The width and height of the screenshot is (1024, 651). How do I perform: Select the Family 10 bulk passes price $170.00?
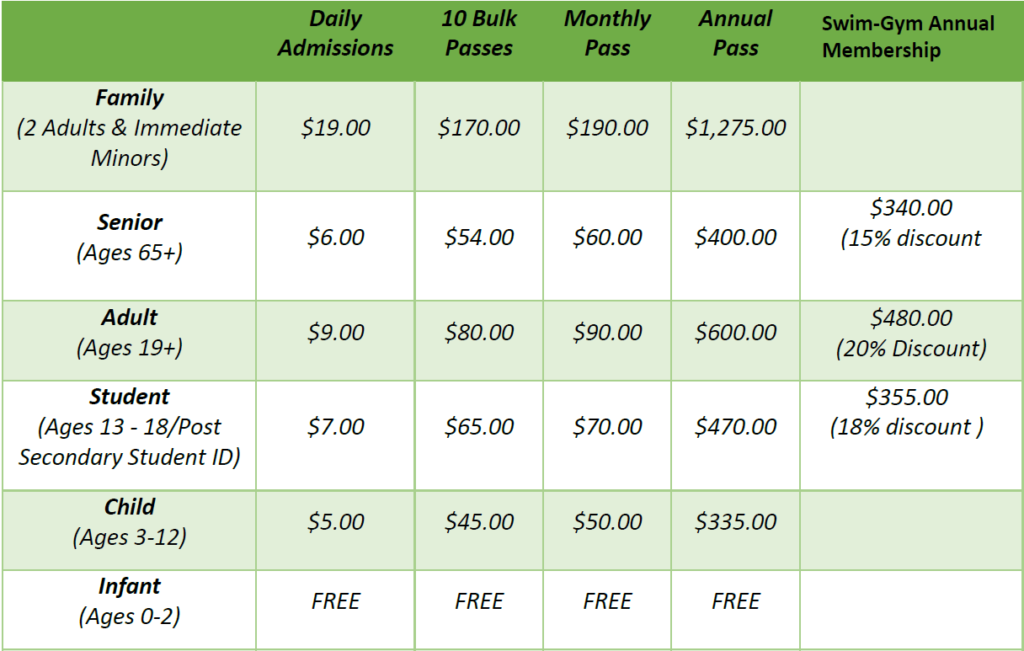coord(479,128)
